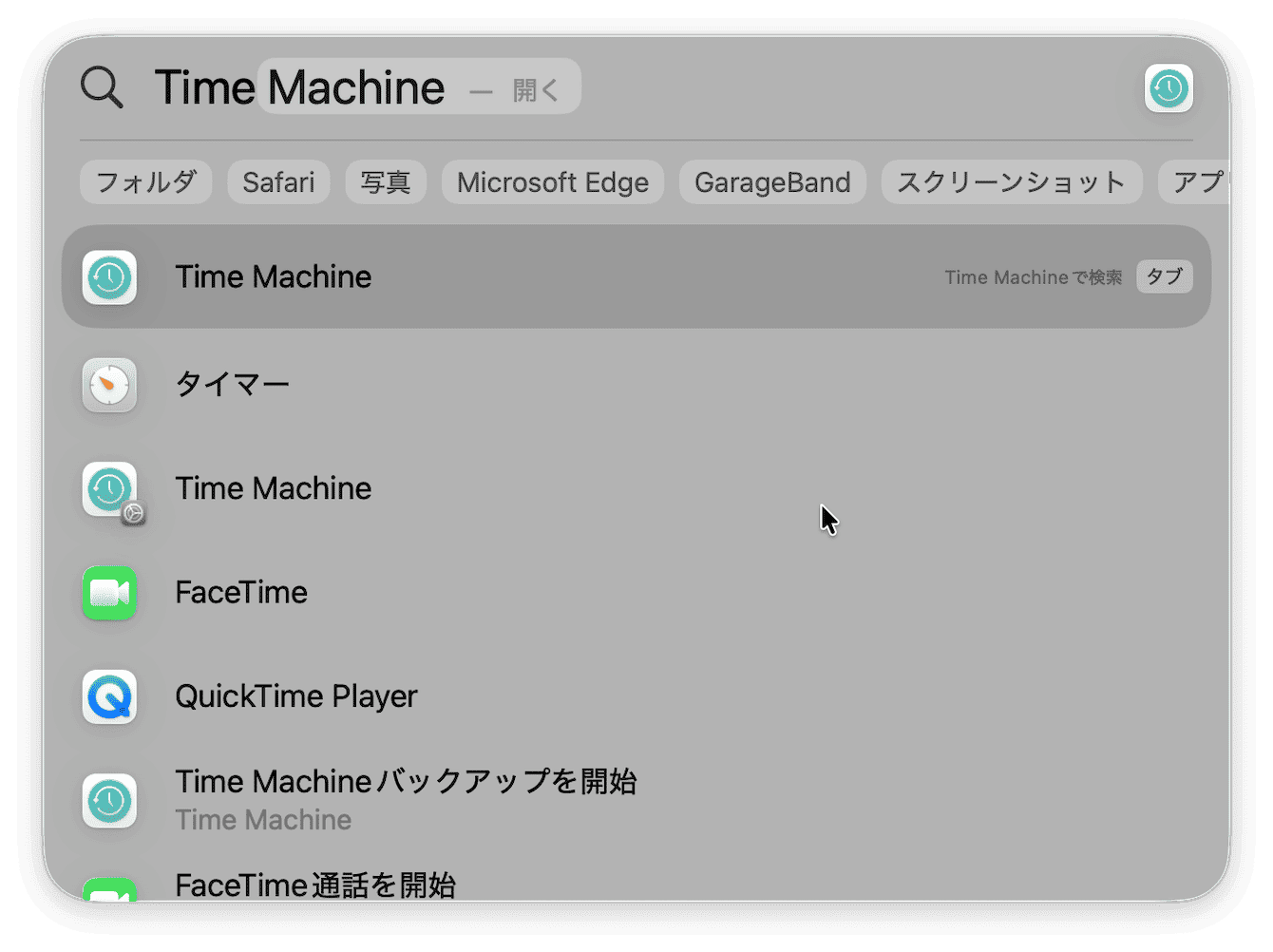Open the FaceTime result
The image size is (1273, 952).
click(x=636, y=593)
